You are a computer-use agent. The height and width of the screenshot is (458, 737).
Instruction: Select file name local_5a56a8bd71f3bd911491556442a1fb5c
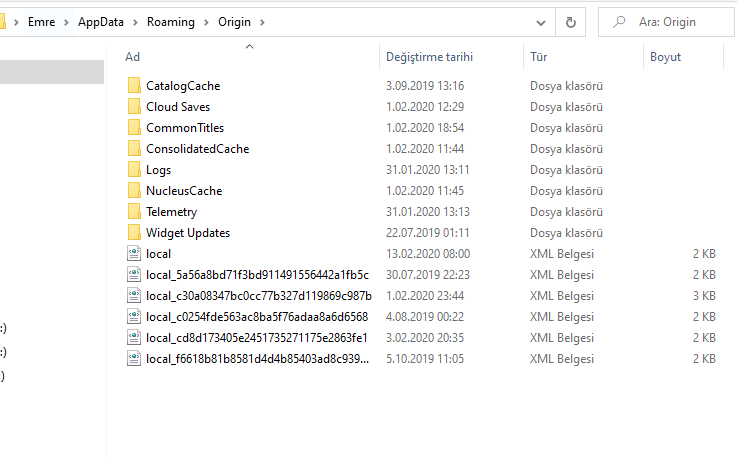(257, 275)
